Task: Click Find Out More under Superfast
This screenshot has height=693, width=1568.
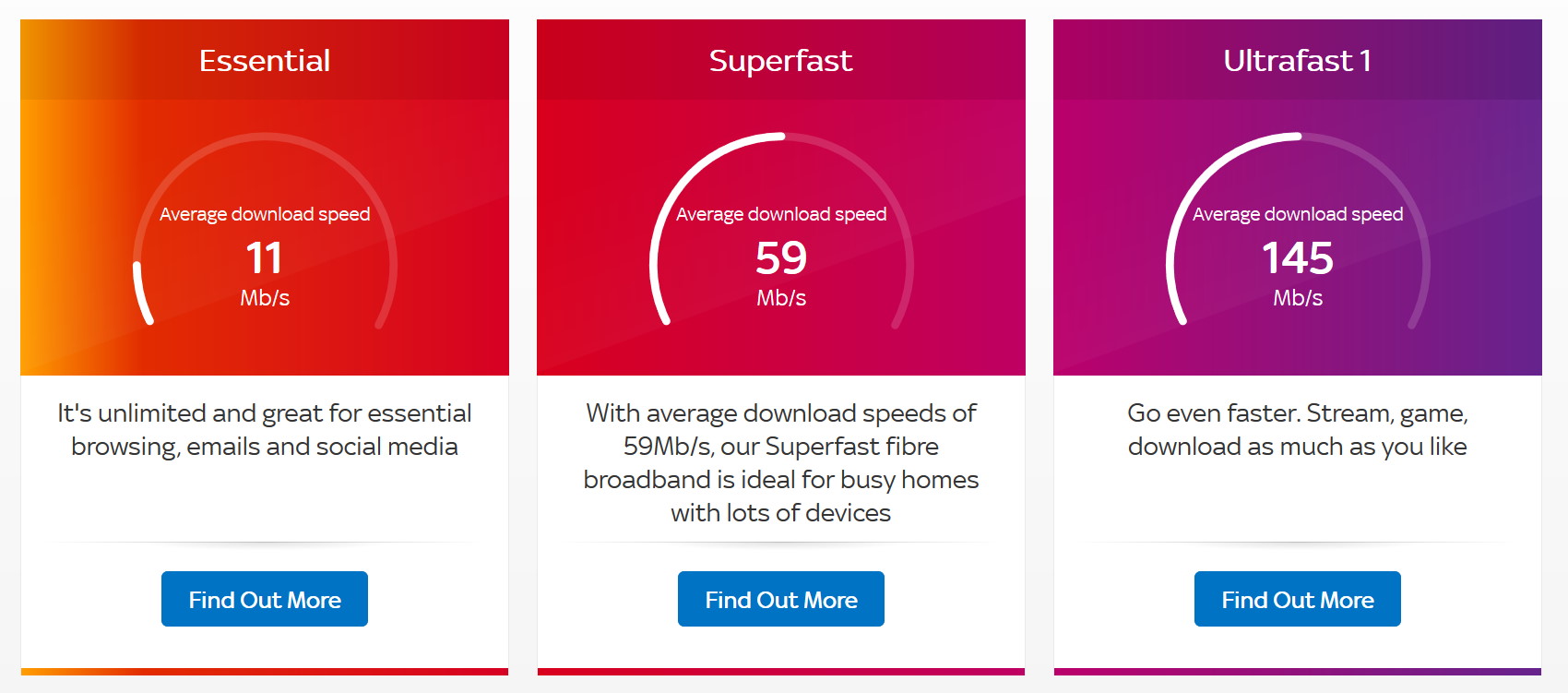Action: point(781,599)
